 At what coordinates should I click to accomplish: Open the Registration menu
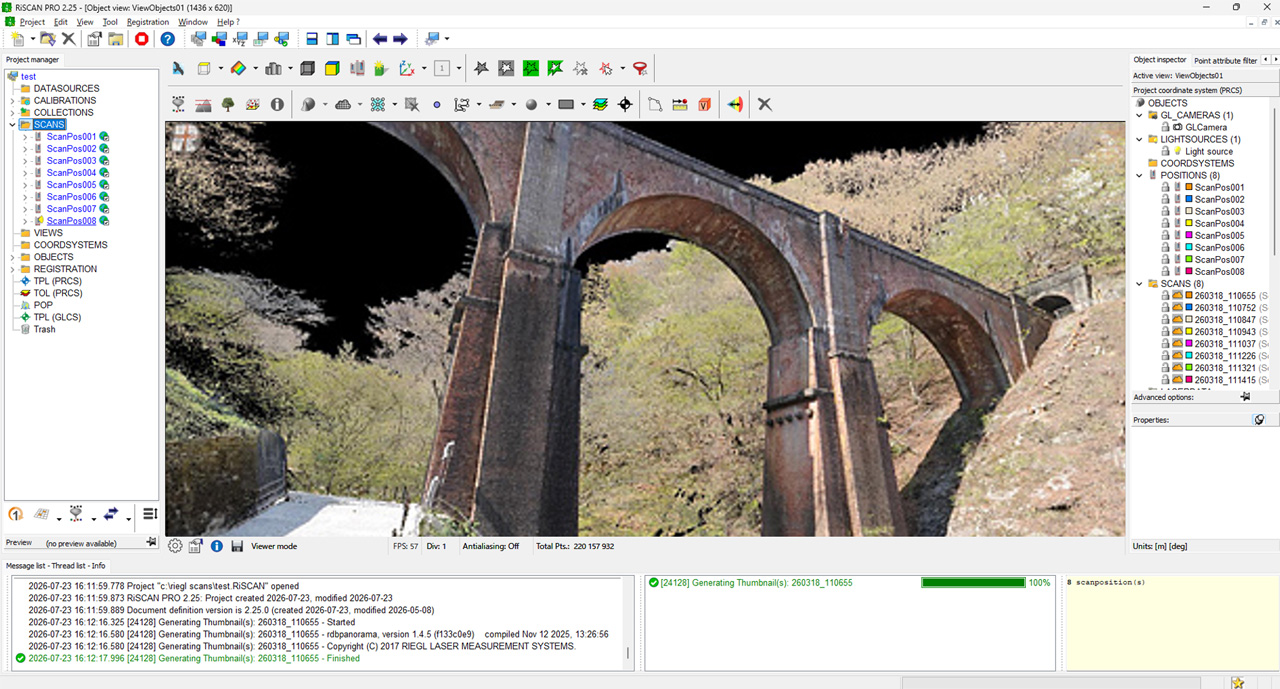coord(148,22)
